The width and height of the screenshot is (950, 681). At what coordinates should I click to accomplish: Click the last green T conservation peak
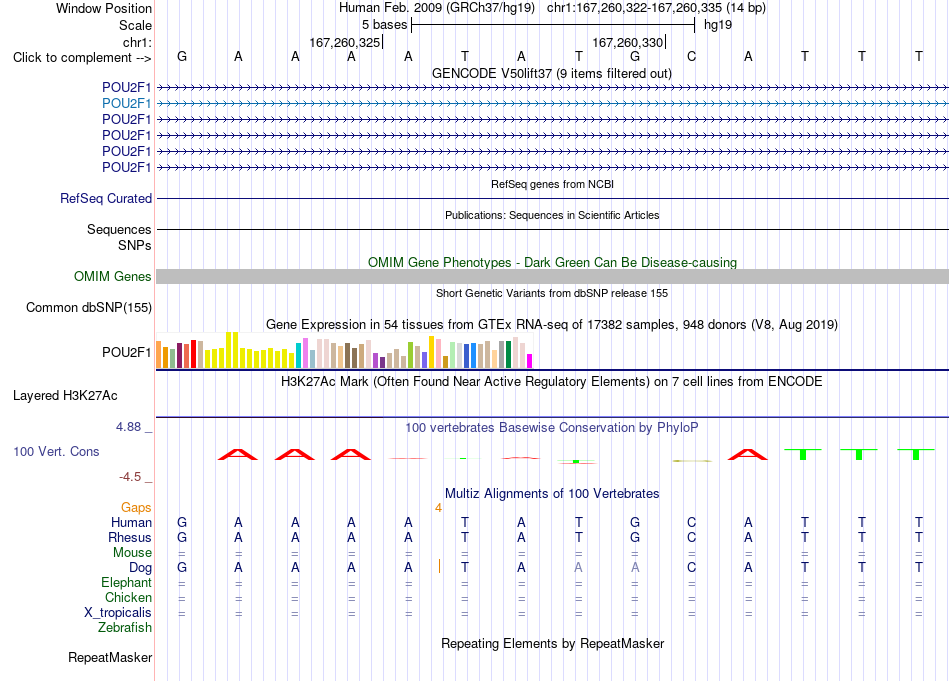(x=915, y=454)
